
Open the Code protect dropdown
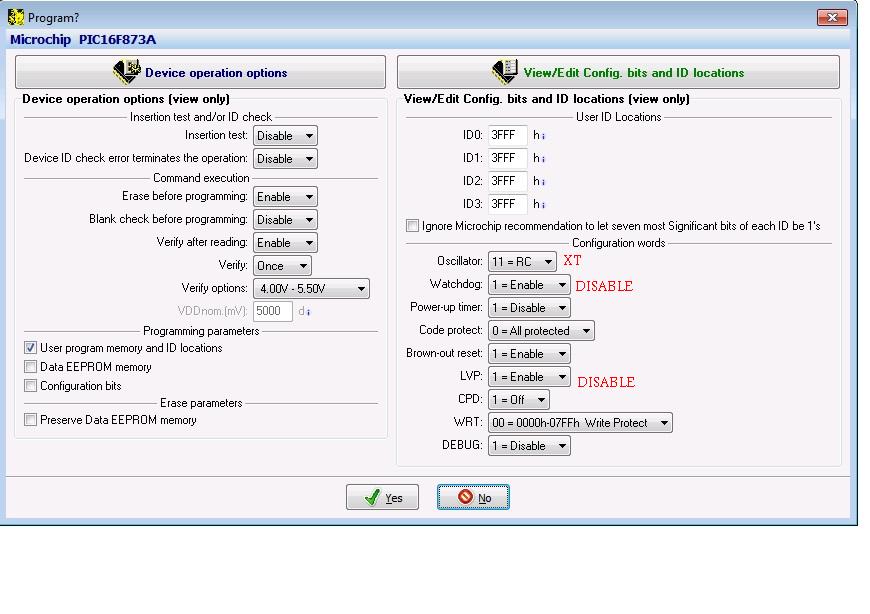pos(541,331)
